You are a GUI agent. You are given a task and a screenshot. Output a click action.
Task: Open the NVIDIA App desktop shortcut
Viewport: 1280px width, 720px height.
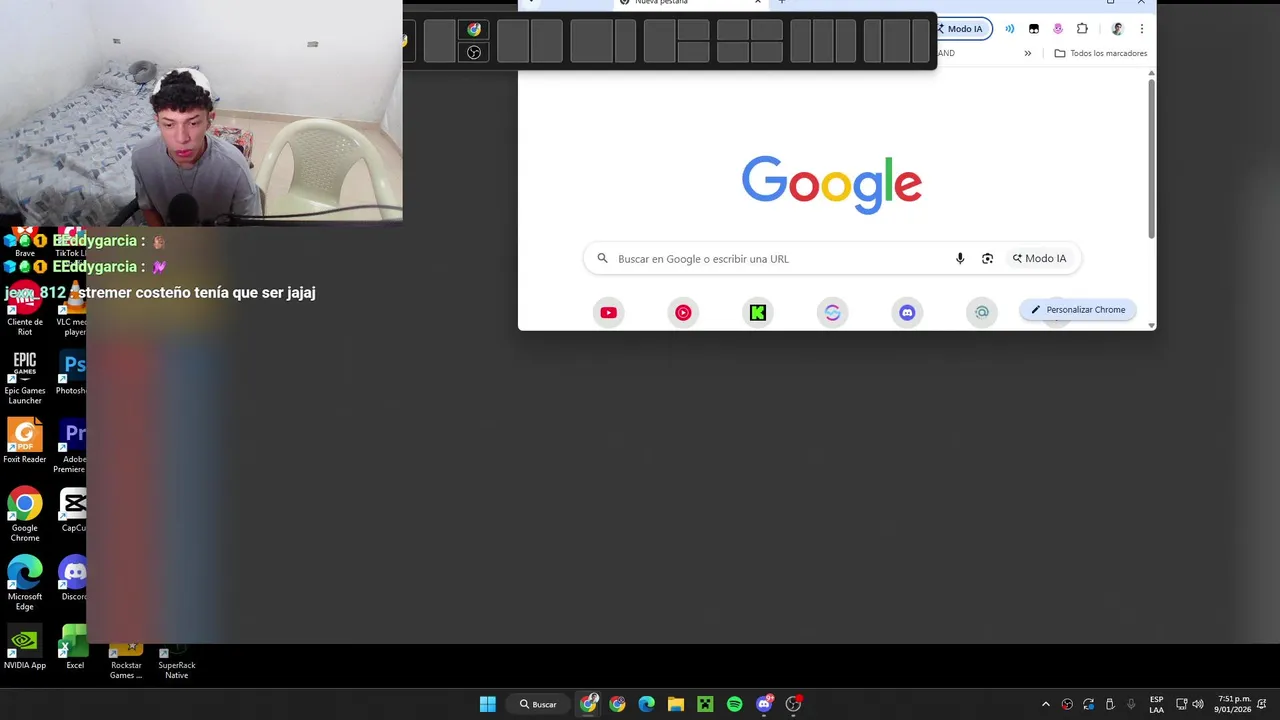(x=25, y=647)
